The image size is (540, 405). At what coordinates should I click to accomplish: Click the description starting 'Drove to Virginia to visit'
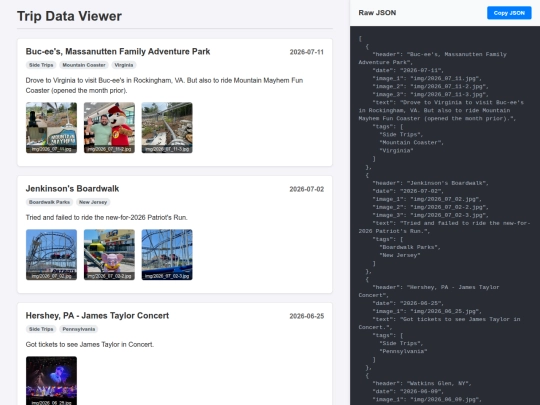(x=164, y=85)
